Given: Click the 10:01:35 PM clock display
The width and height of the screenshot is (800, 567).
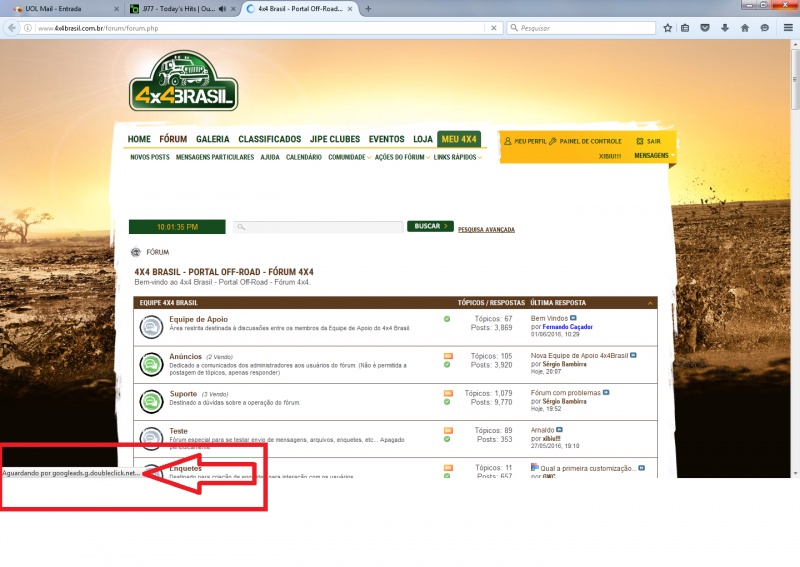Looking at the screenshot, I should click(x=177, y=227).
